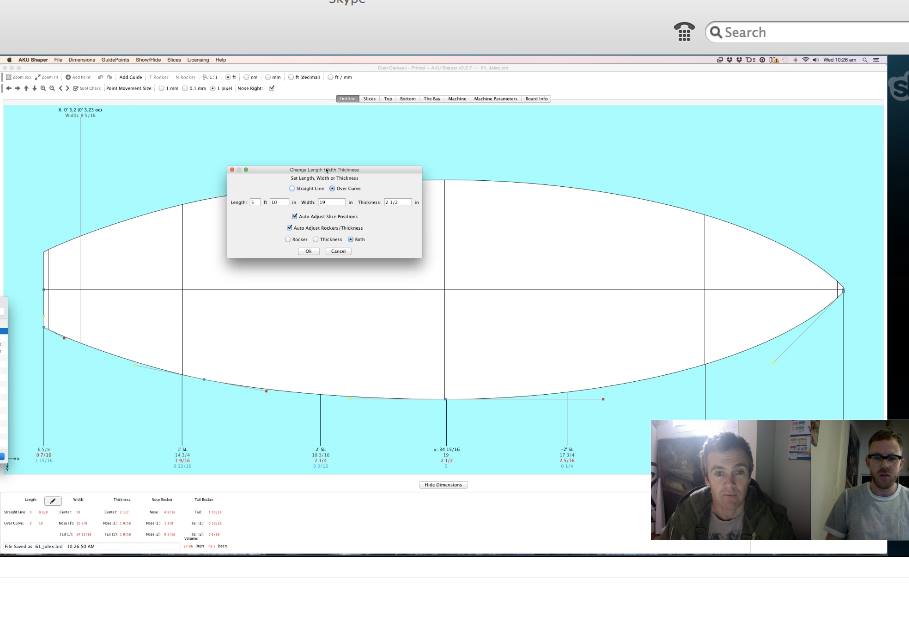This screenshot has width=909, height=624.
Task: Select the Straight Line radio option
Action: tap(292, 188)
